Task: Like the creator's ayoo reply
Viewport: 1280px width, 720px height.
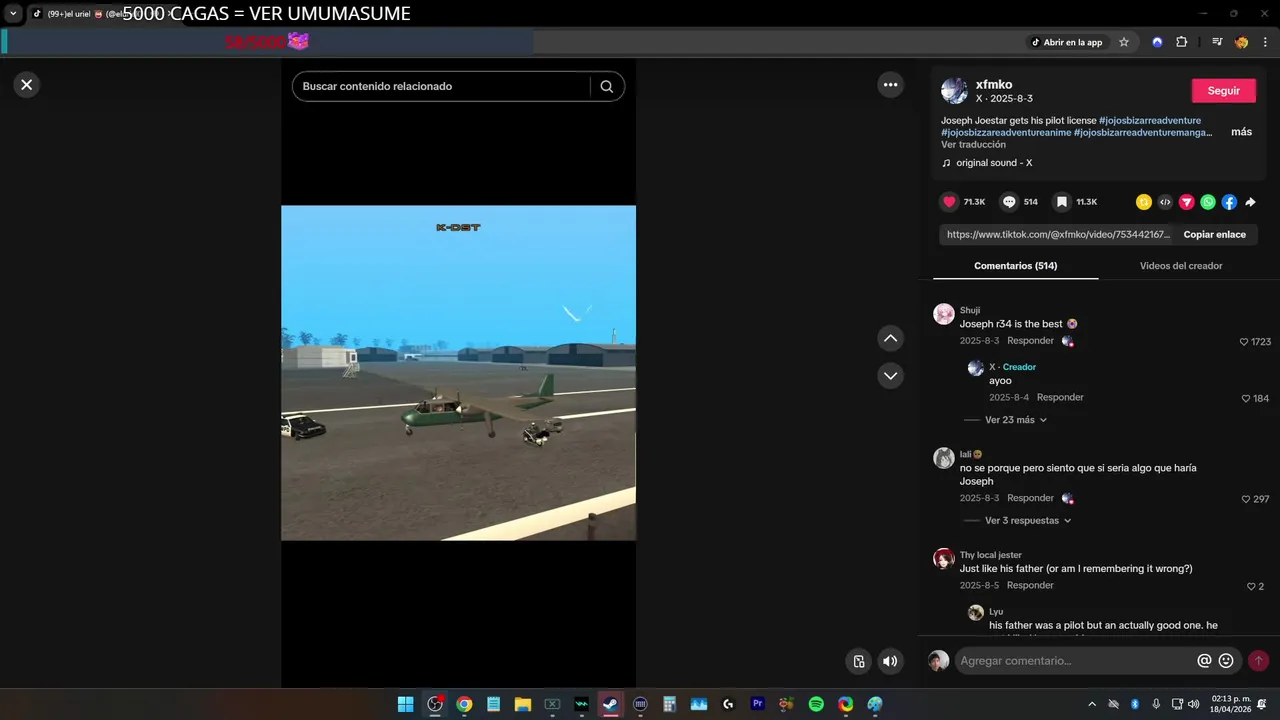Action: click(1246, 398)
